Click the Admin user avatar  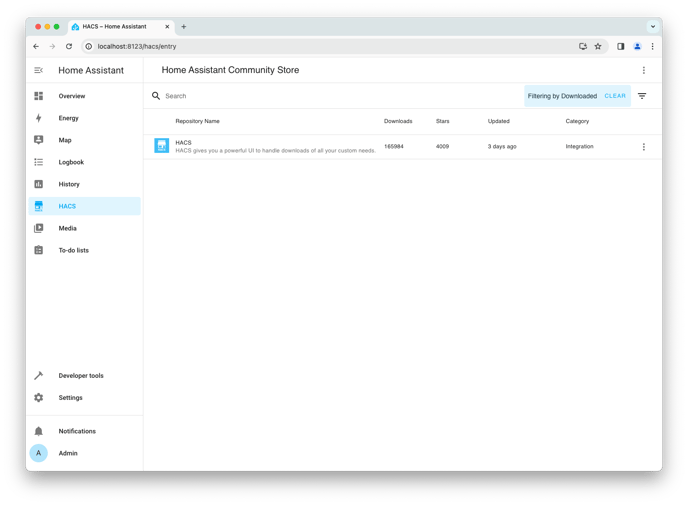pos(39,453)
